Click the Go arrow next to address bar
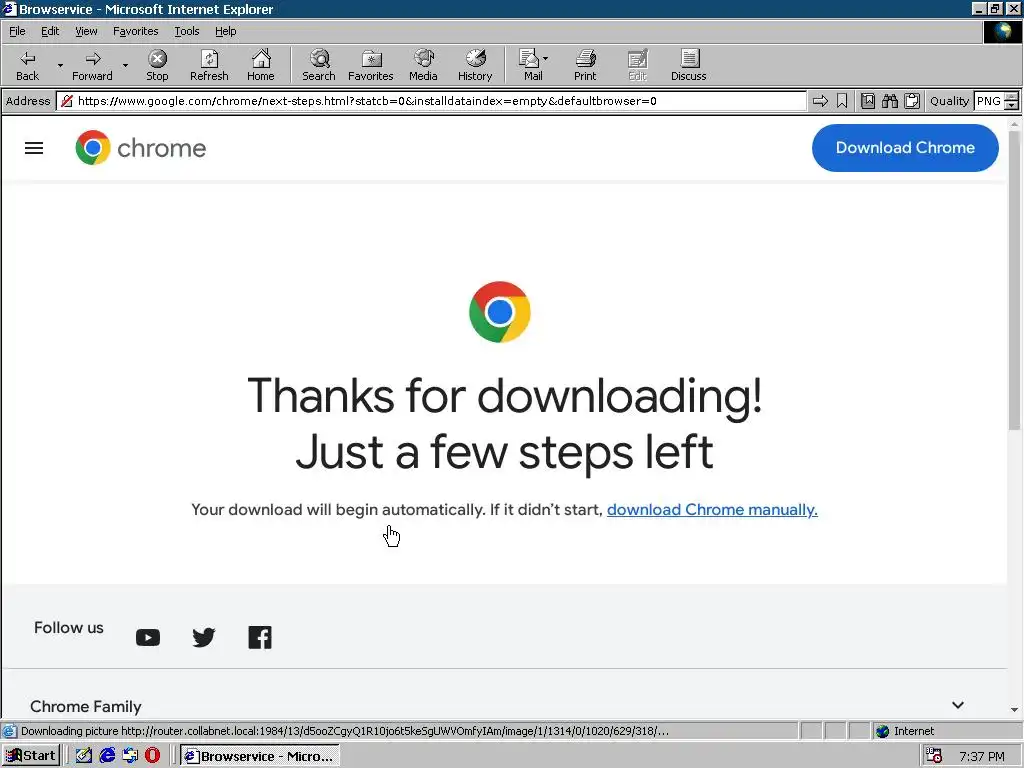The width and height of the screenshot is (1024, 768). tap(820, 101)
